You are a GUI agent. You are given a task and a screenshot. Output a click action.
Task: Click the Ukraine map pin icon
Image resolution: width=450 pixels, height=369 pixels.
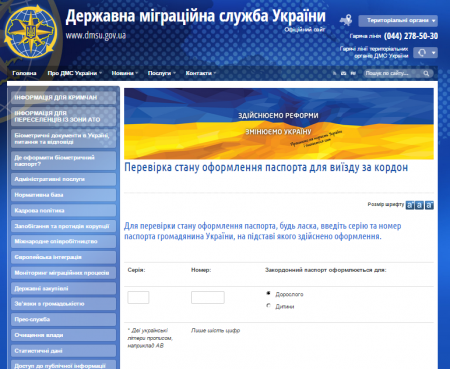pos(346,20)
